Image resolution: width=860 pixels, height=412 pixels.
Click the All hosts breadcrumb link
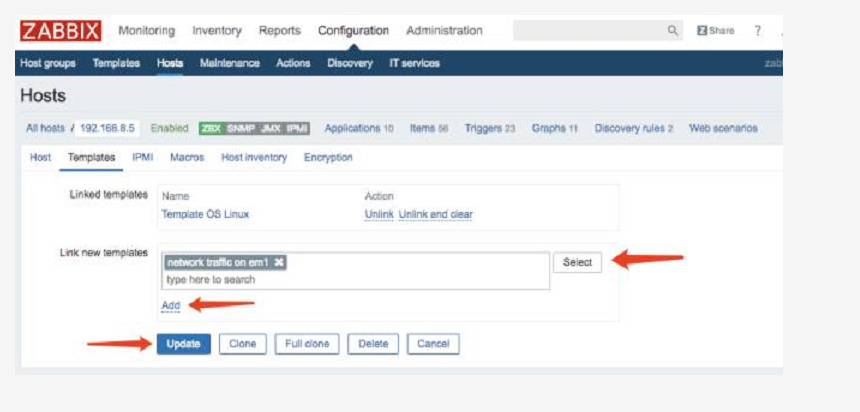click(x=46, y=128)
